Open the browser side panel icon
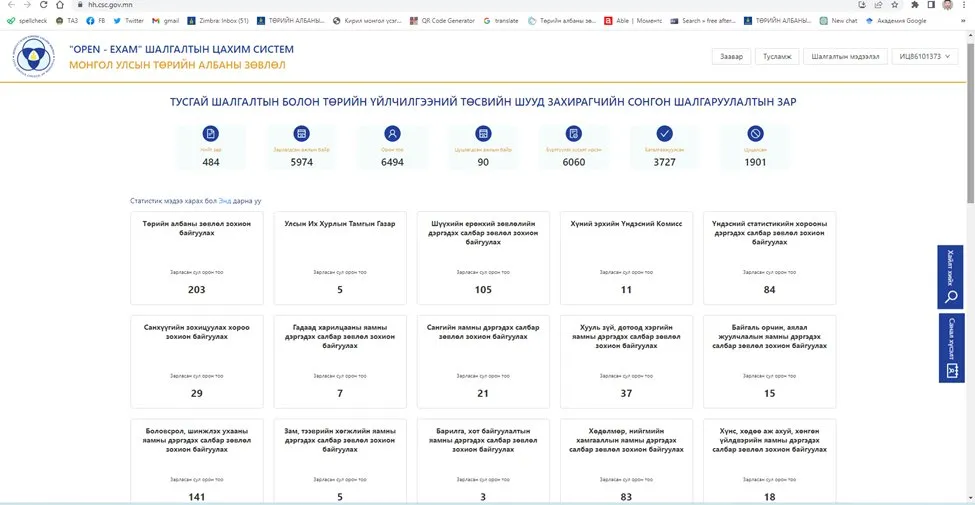The image size is (975, 505). click(x=931, y=4)
